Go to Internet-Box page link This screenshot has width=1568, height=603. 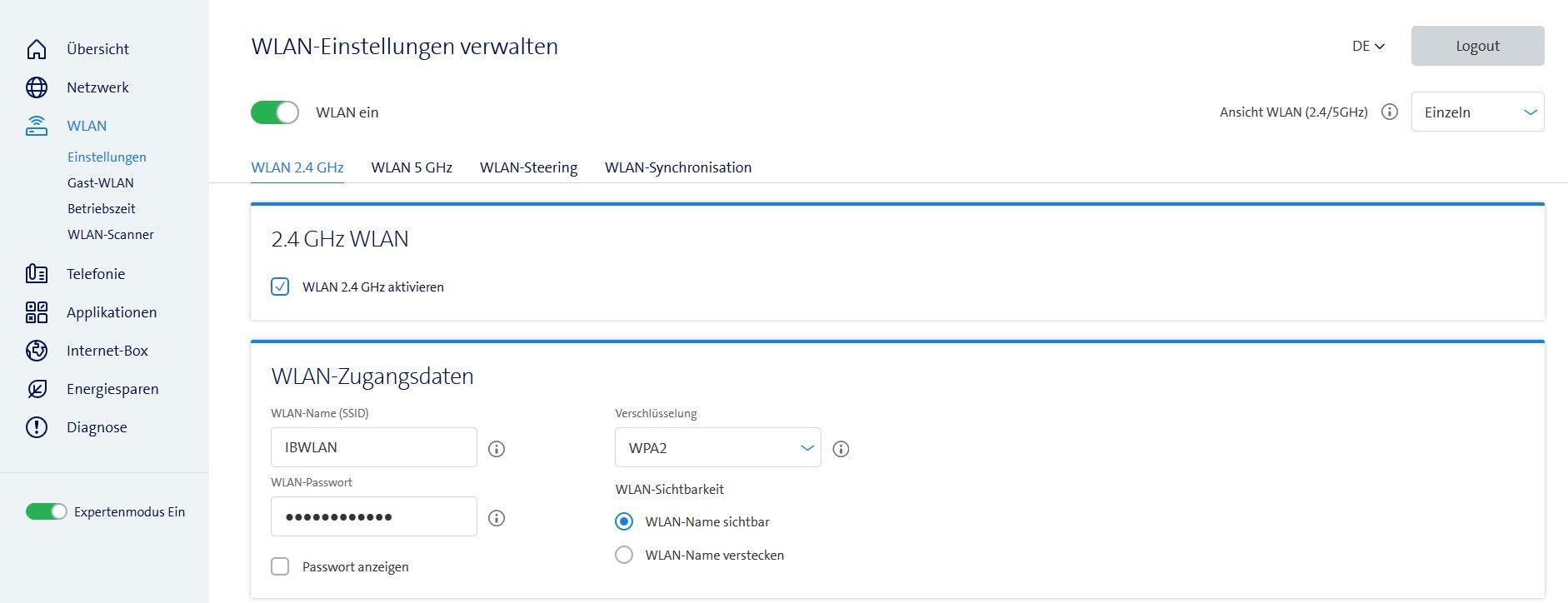click(107, 351)
